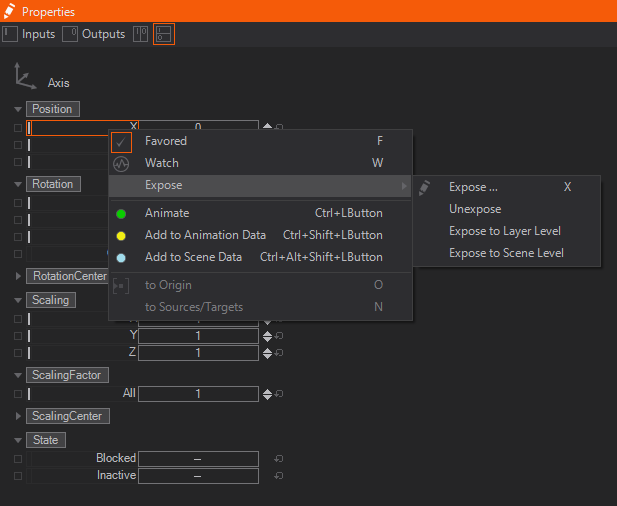Select Unexpose from the submenu

click(475, 209)
